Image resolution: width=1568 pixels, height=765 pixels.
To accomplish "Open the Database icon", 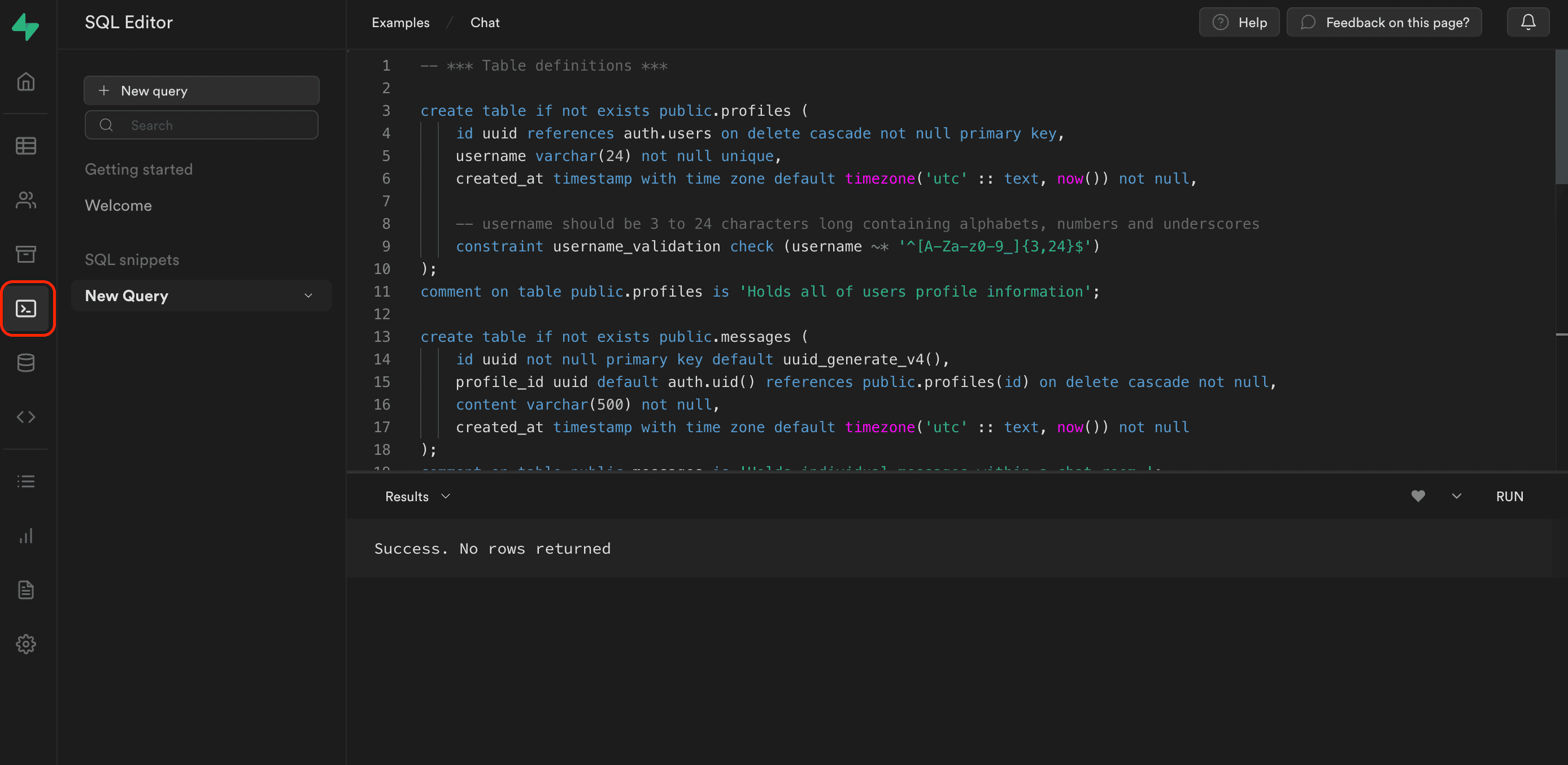I will click(27, 362).
